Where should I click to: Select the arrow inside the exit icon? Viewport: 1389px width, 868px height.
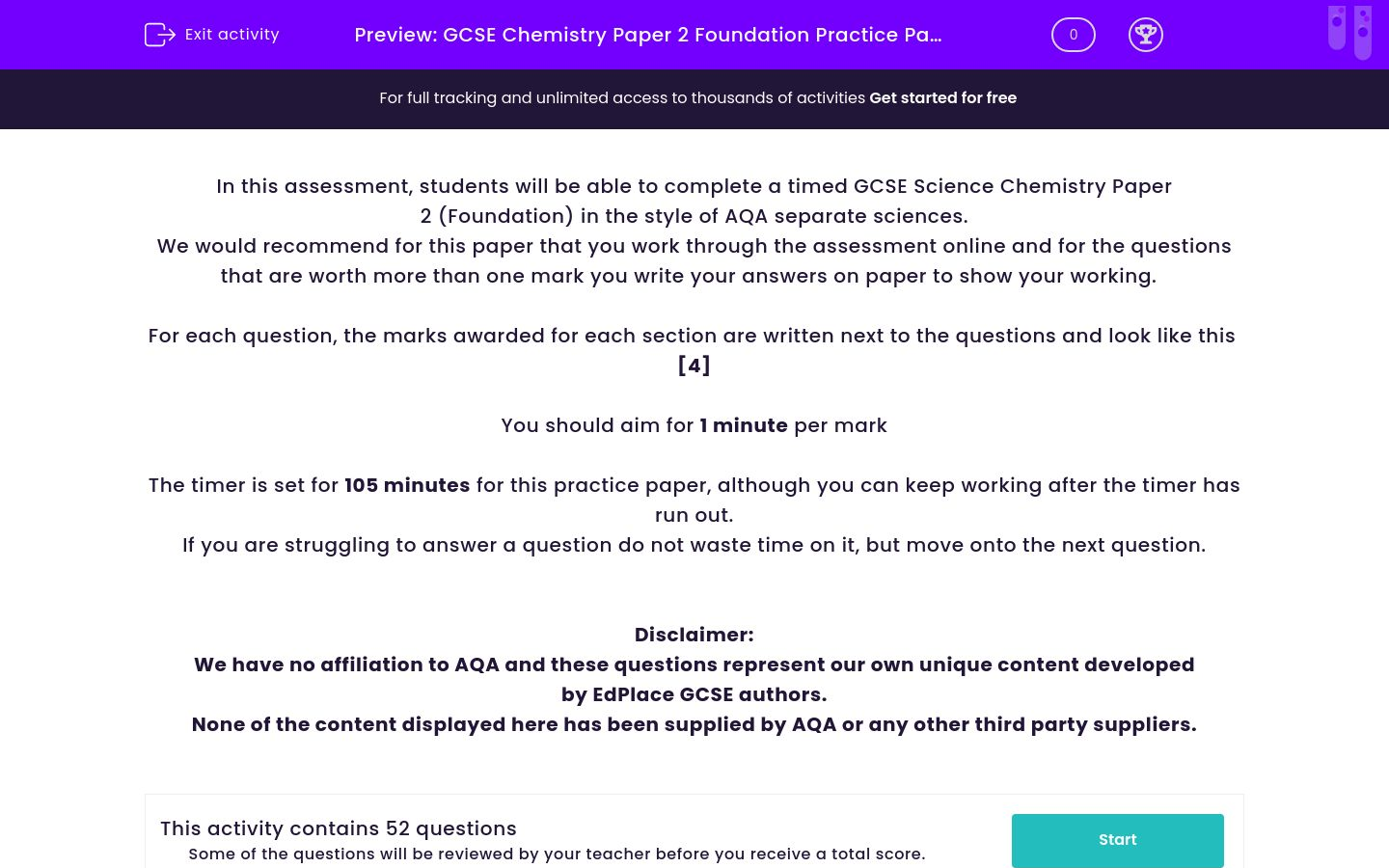pyautogui.click(x=166, y=35)
